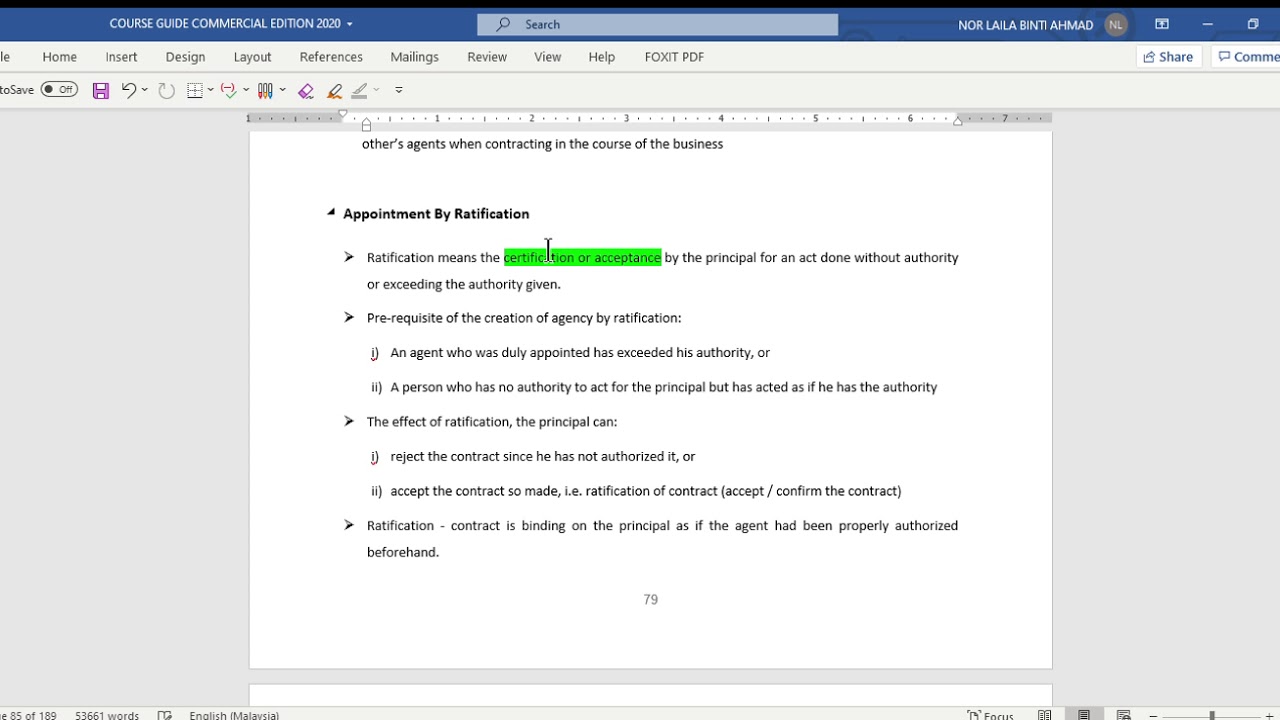Open Customize Quick Access Toolbar dropdown

click(x=399, y=90)
